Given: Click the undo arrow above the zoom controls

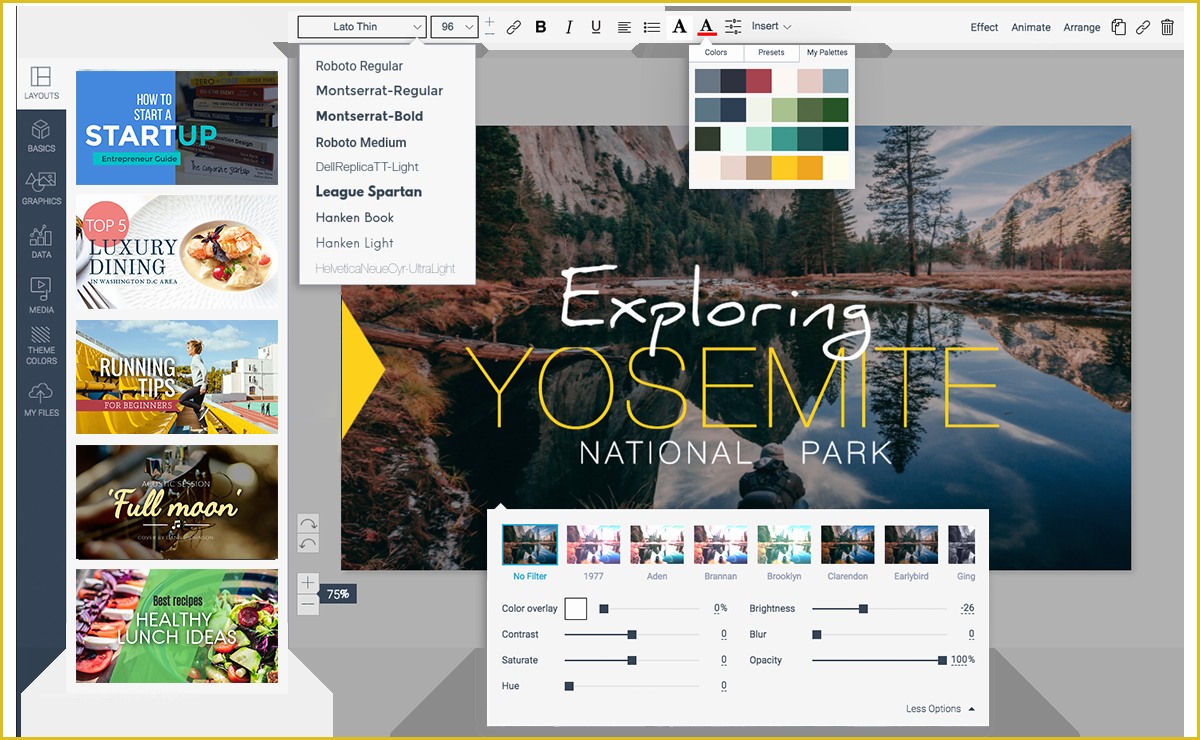Looking at the screenshot, I should pyautogui.click(x=308, y=543).
